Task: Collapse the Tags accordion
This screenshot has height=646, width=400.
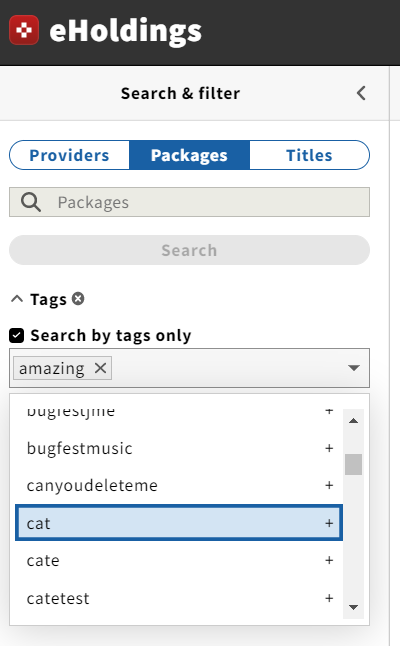Action: (x=17, y=299)
